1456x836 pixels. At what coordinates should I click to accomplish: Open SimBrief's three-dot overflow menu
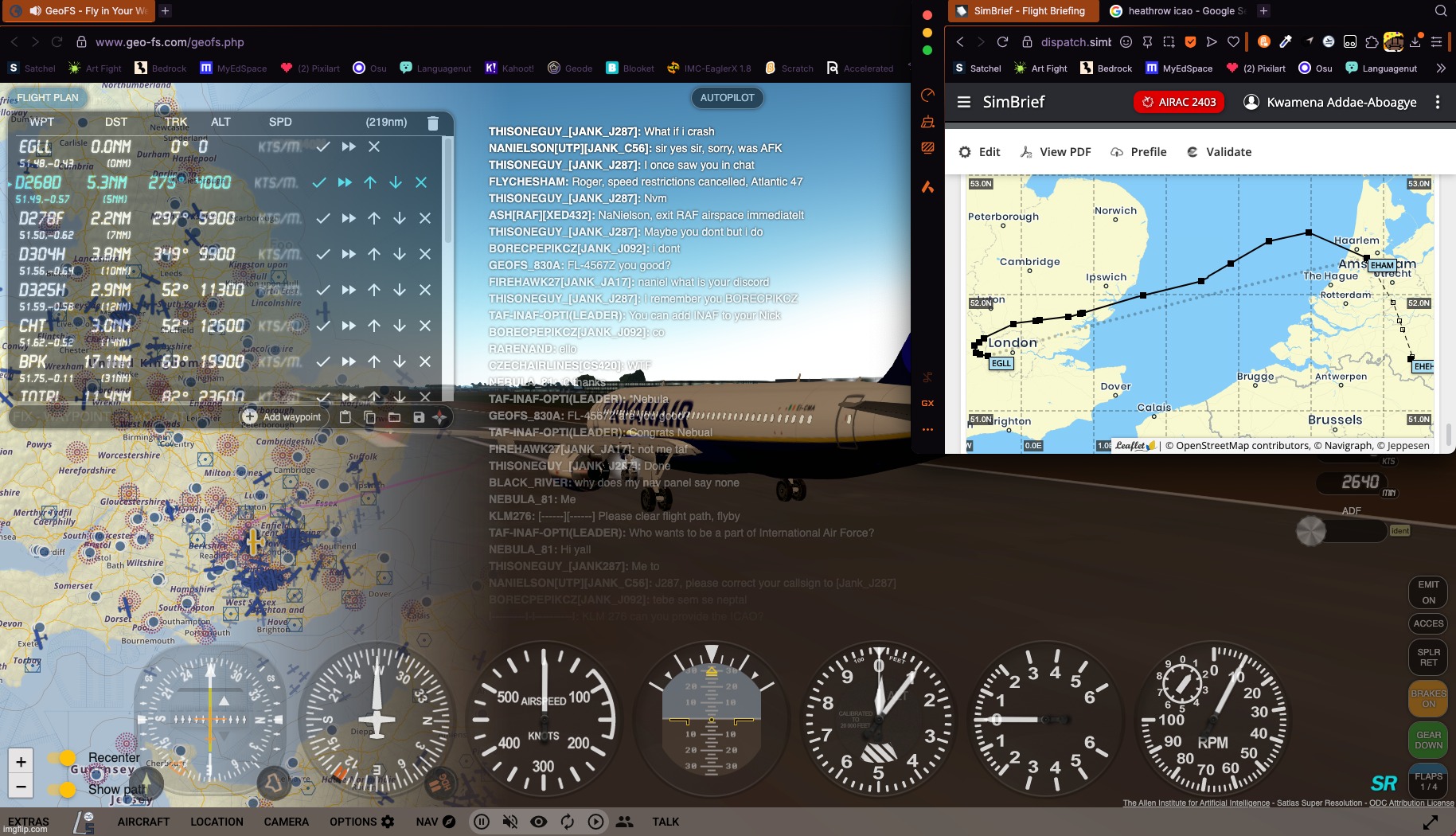tap(1438, 102)
